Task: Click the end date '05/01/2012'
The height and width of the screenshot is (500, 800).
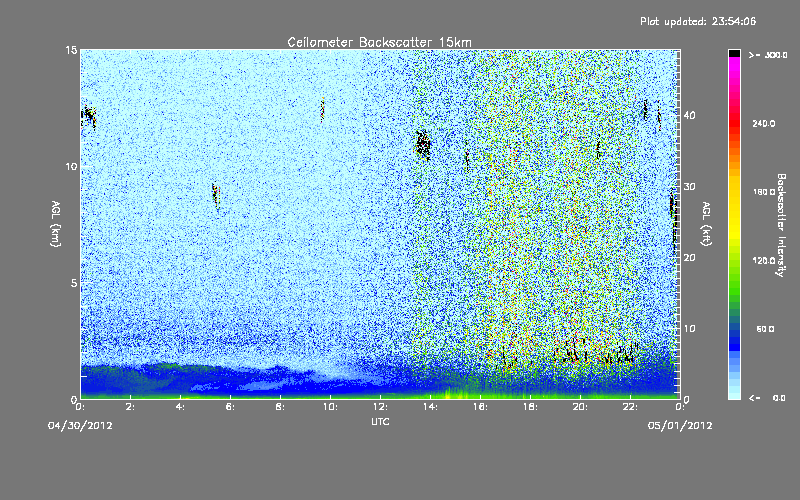Action: coord(680,426)
